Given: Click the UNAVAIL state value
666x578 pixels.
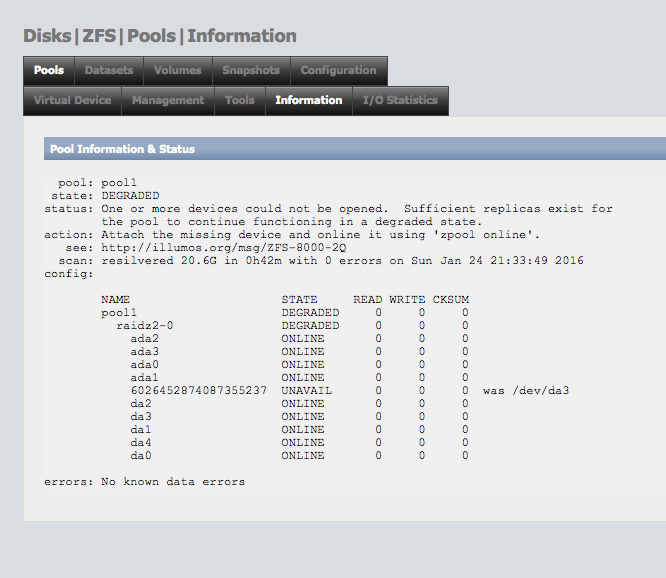Looking at the screenshot, I should click(307, 390).
